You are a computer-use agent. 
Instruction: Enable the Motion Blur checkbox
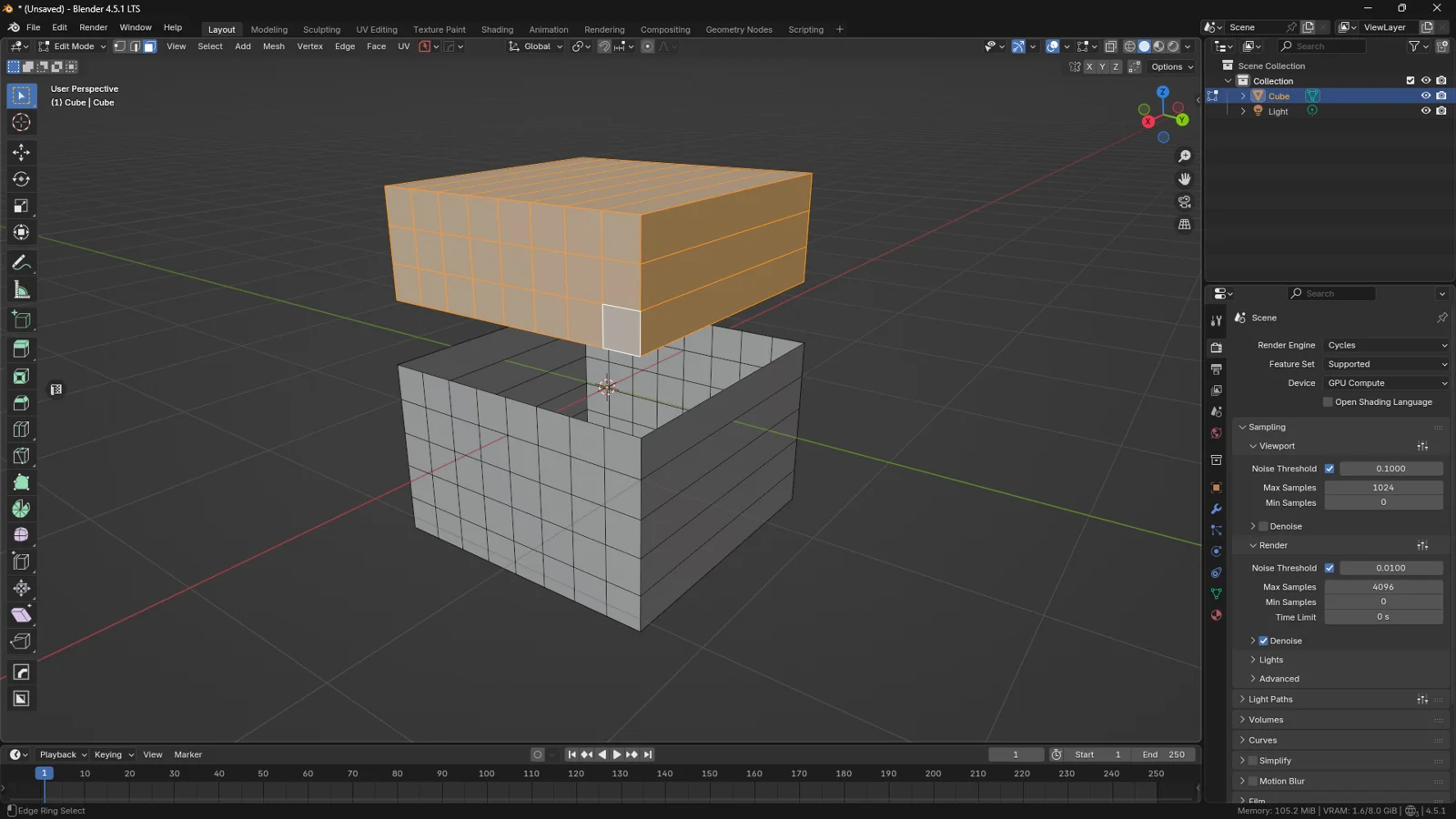pyautogui.click(x=1253, y=781)
